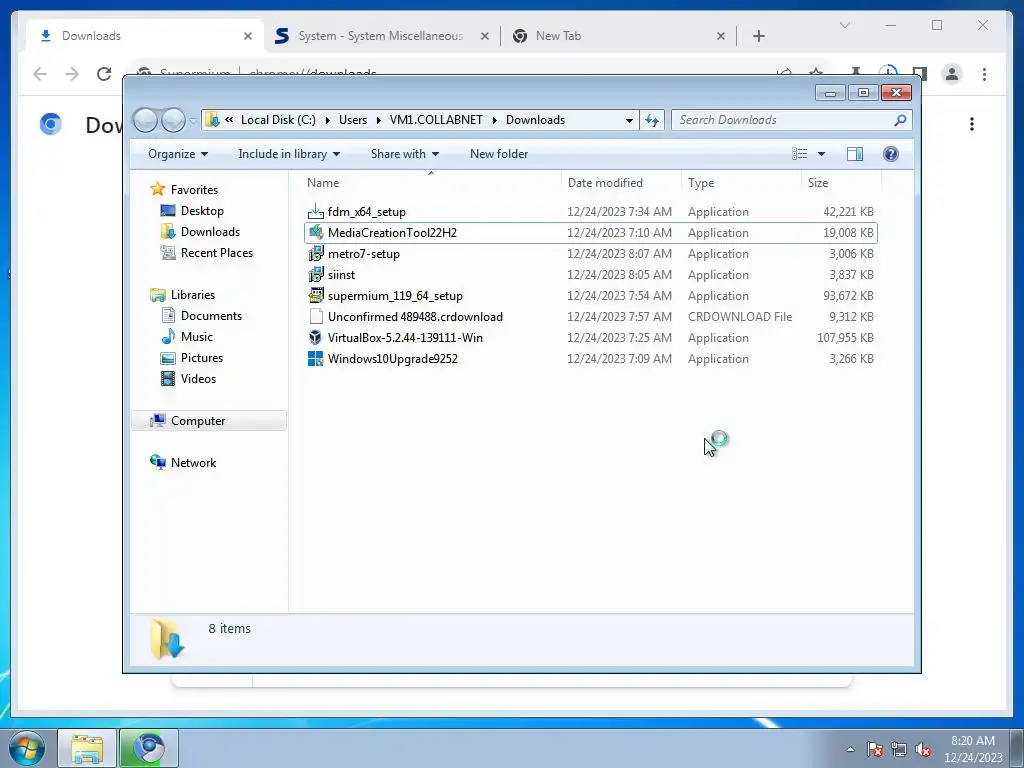Close the New Tab browser tab
The width and height of the screenshot is (1024, 768).
coord(721,36)
